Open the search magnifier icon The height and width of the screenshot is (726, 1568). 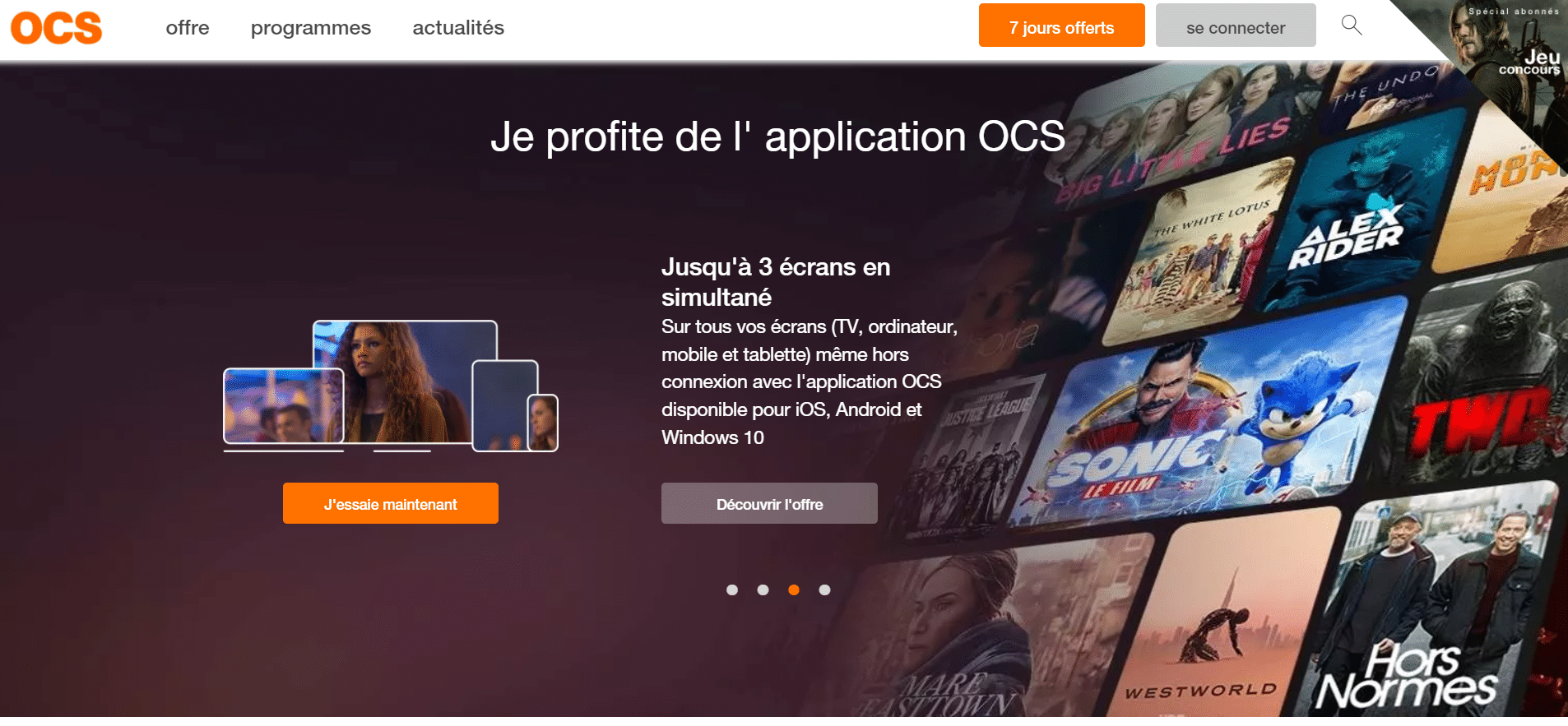pos(1352,25)
